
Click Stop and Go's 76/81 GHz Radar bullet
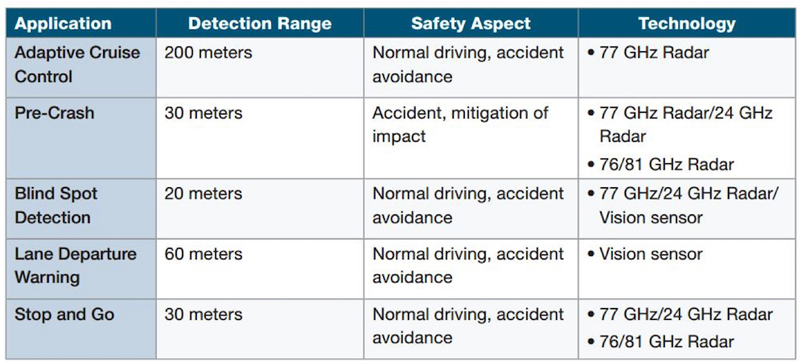(660, 342)
